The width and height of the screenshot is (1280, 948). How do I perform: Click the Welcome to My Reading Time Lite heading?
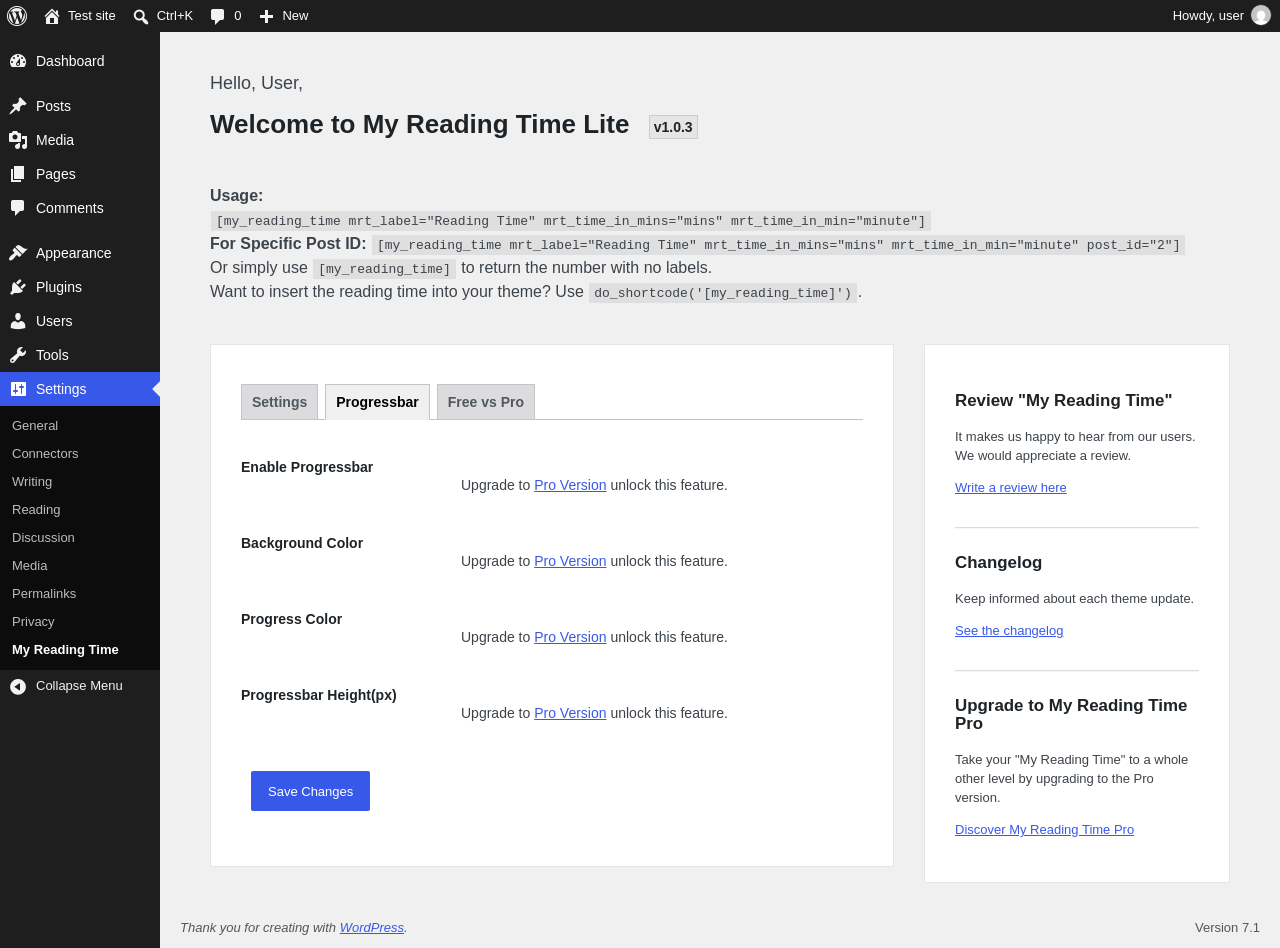tap(420, 124)
